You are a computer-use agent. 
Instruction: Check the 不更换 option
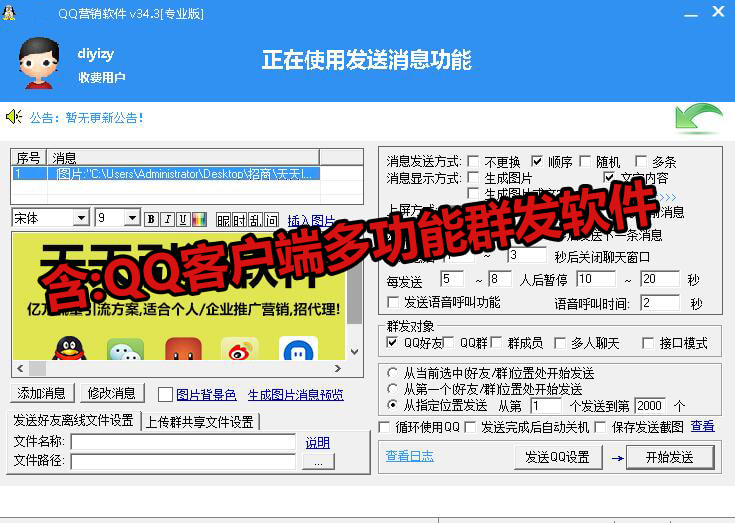pos(473,162)
